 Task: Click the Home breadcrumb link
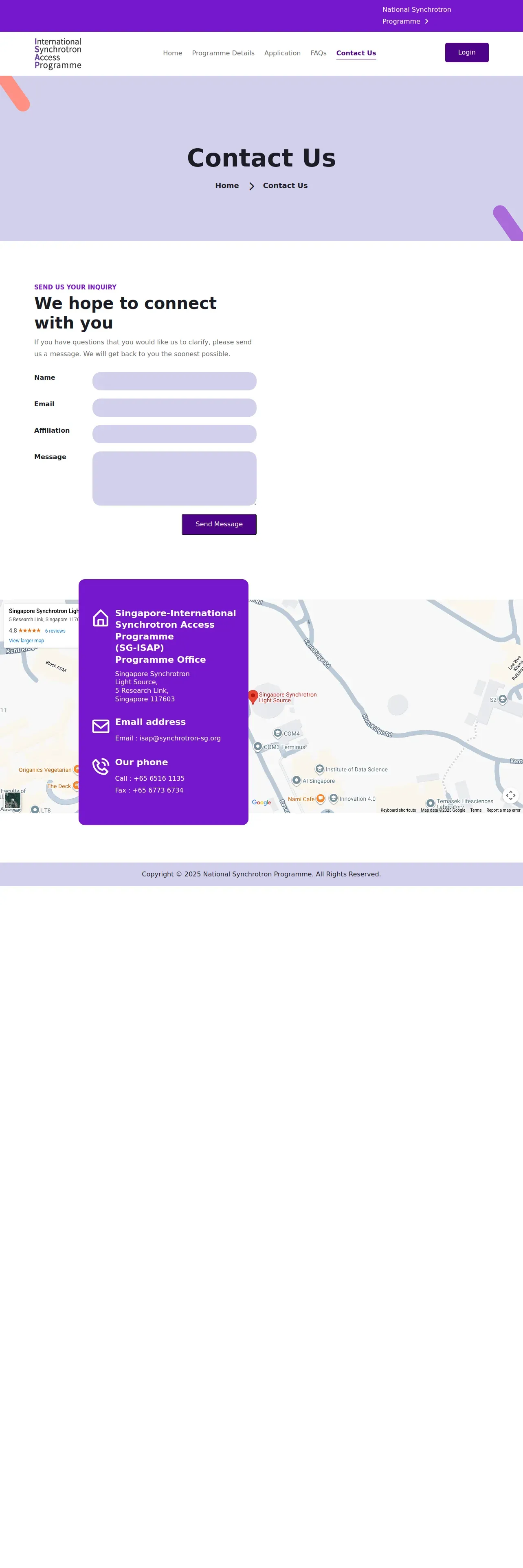[227, 186]
